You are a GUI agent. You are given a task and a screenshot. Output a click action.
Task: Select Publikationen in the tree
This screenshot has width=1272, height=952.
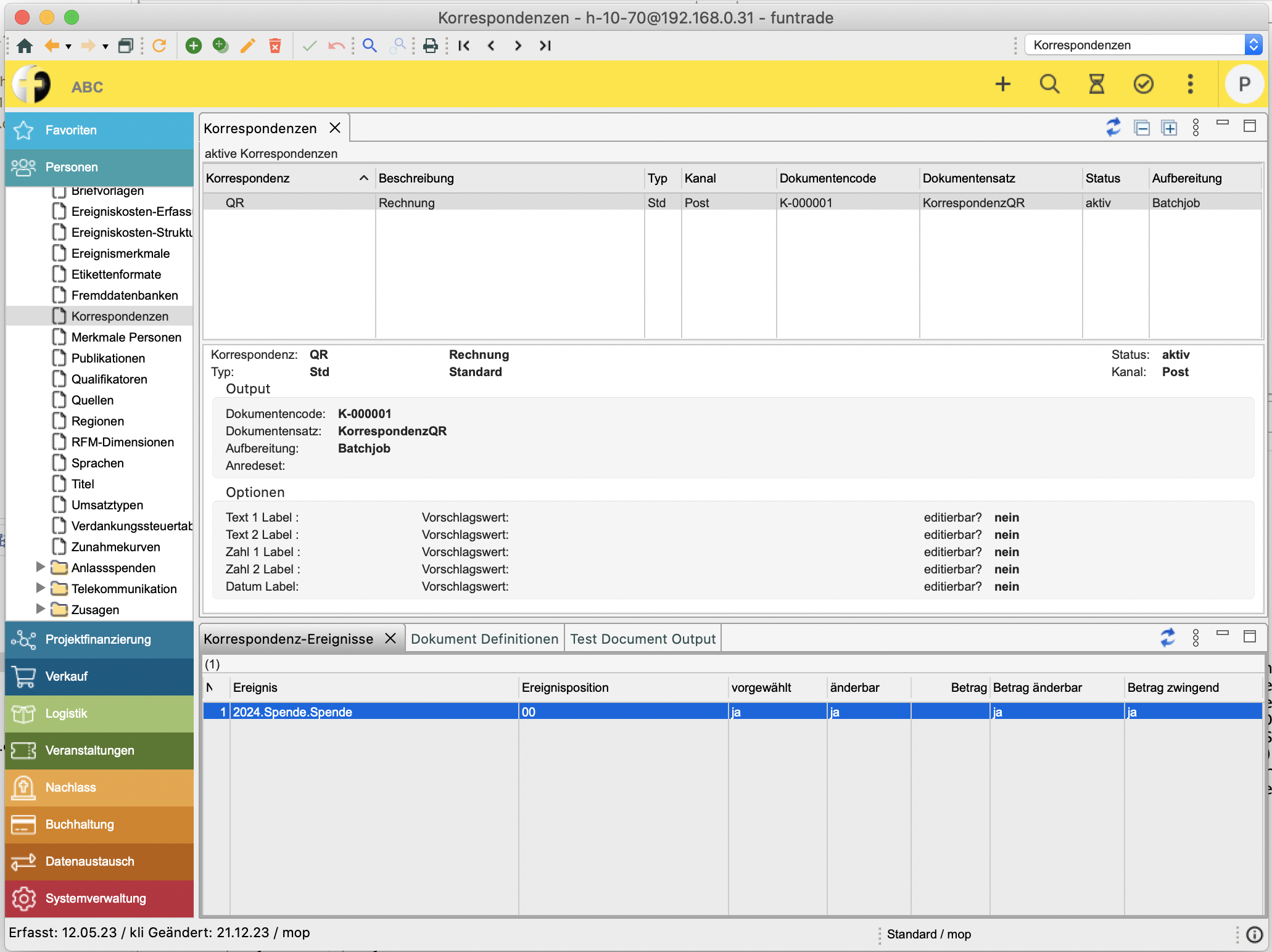point(108,358)
